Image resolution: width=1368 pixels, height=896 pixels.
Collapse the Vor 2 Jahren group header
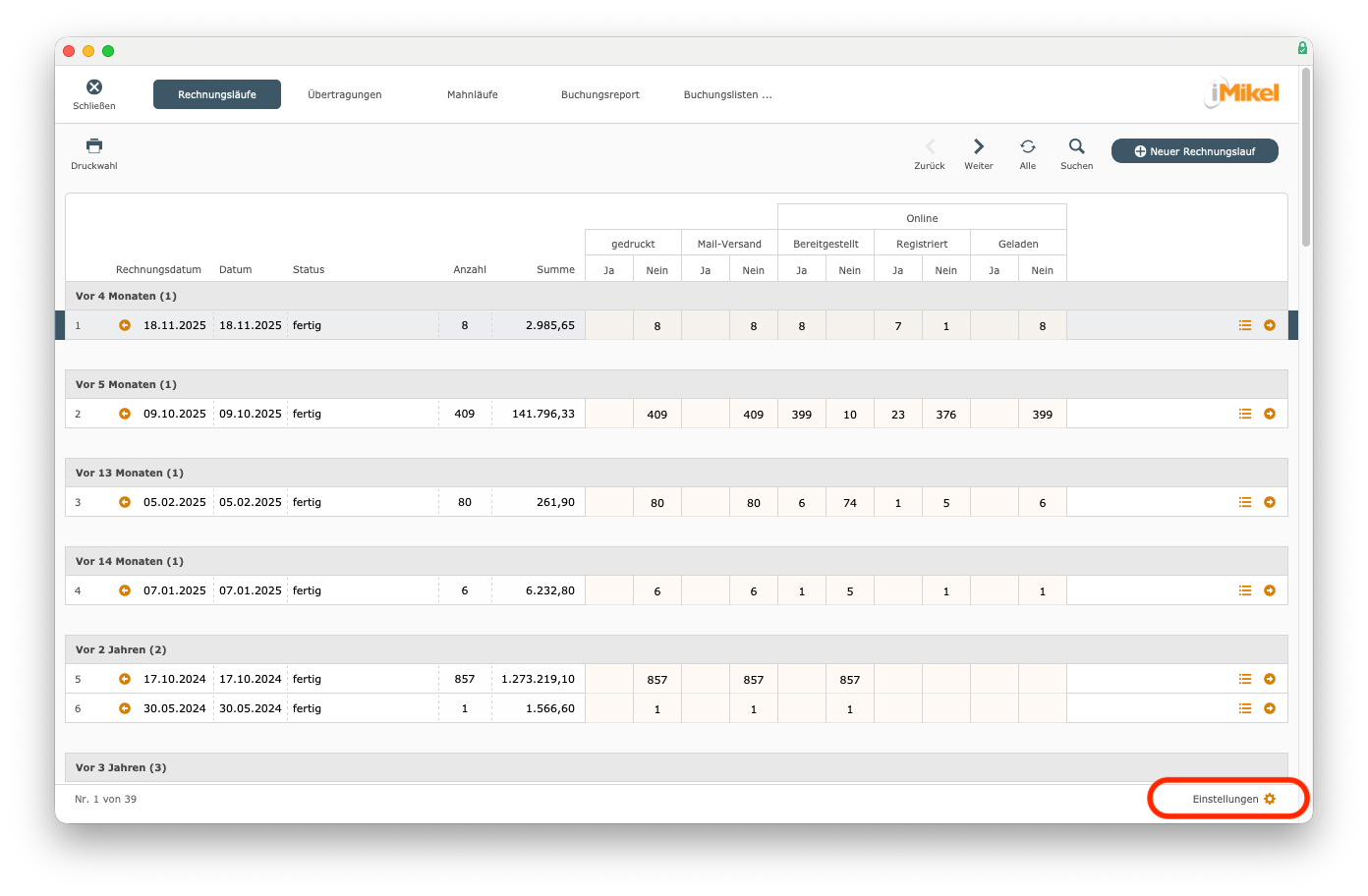(x=121, y=649)
